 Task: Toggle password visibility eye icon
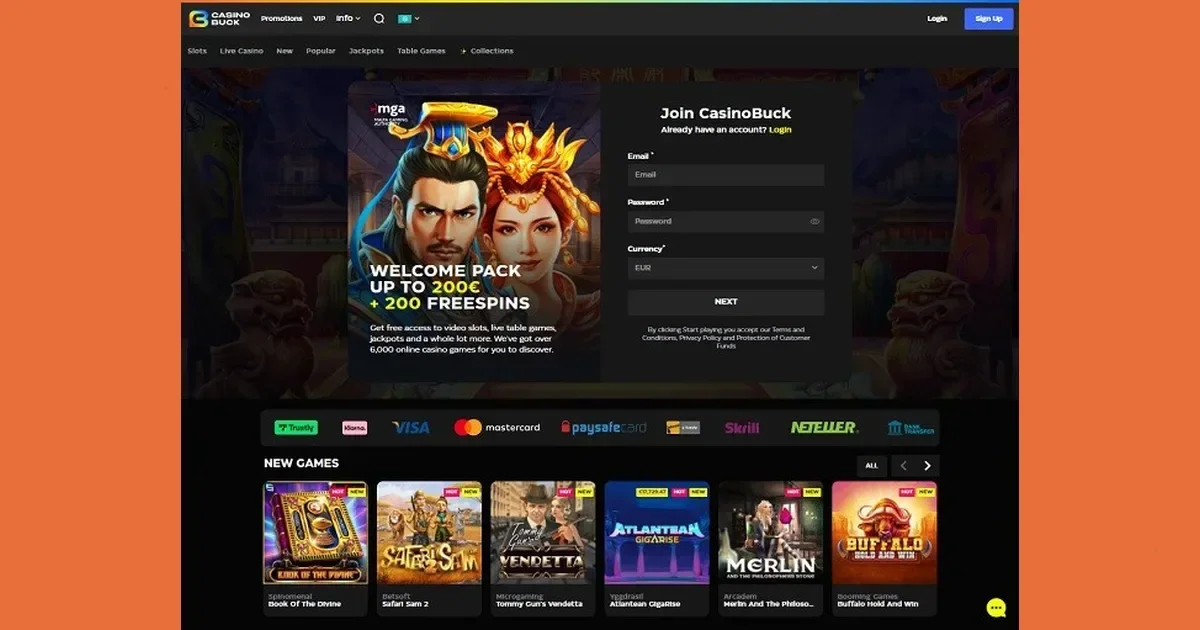814,221
